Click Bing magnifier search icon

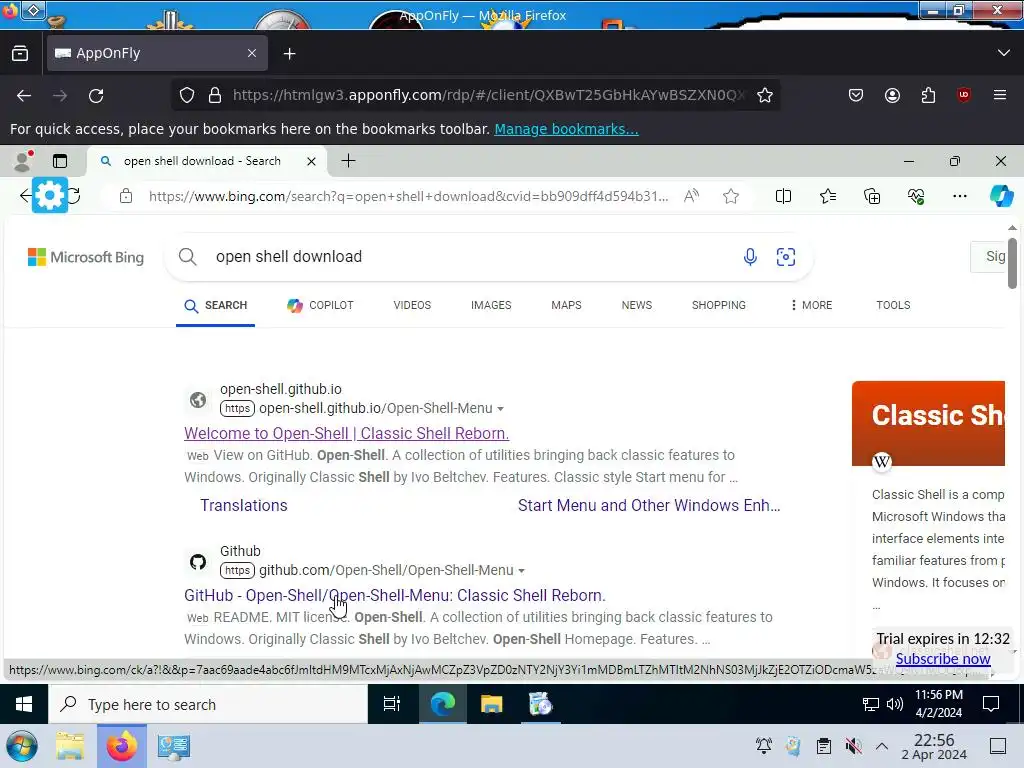tap(187, 257)
